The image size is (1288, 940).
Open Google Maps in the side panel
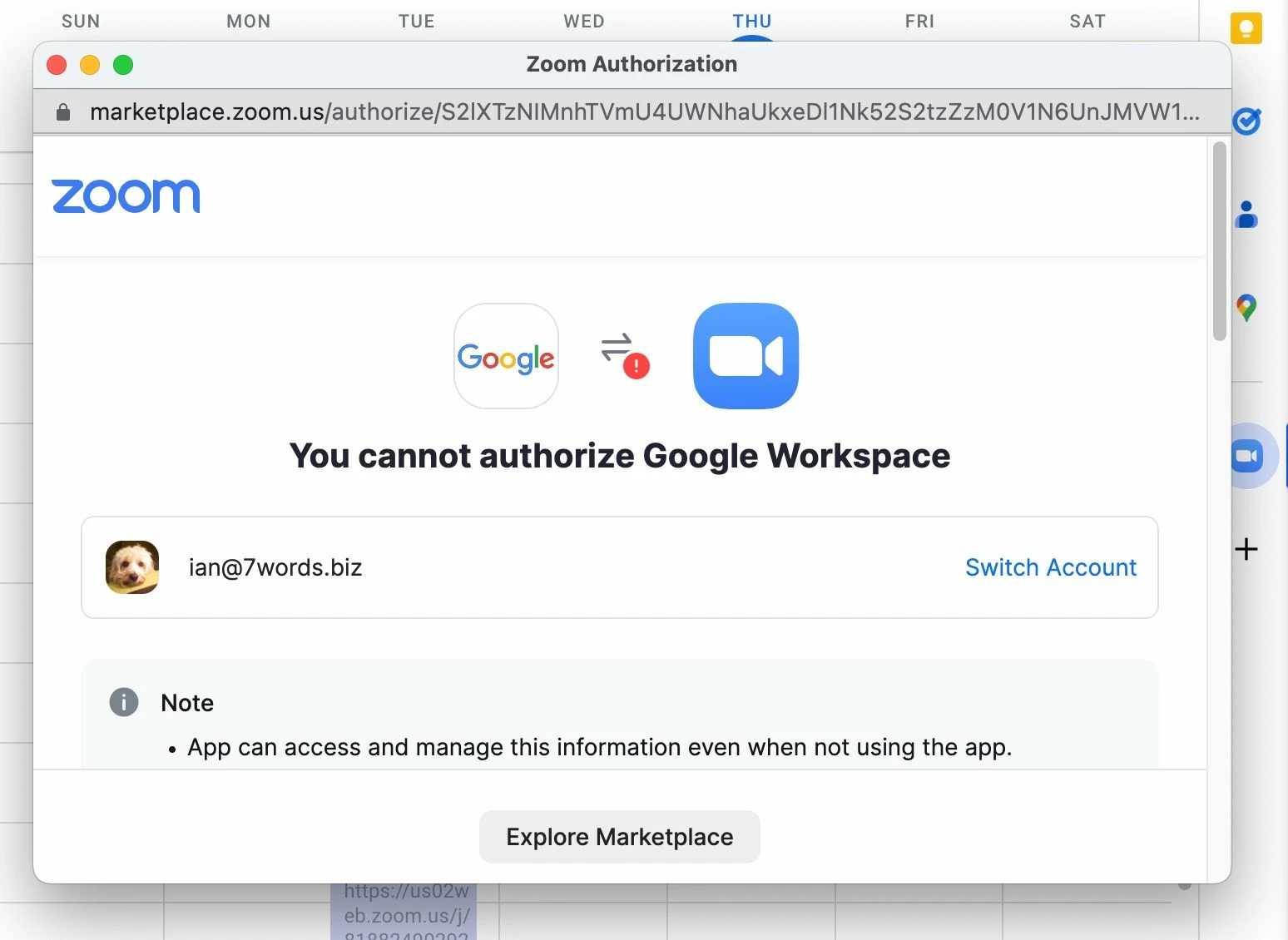pos(1246,308)
